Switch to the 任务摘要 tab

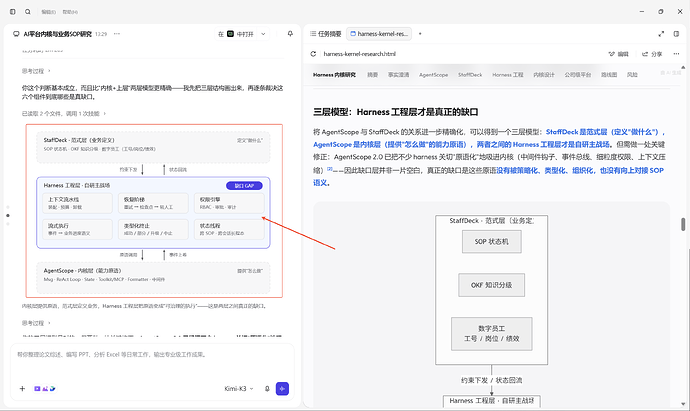(x=326, y=34)
